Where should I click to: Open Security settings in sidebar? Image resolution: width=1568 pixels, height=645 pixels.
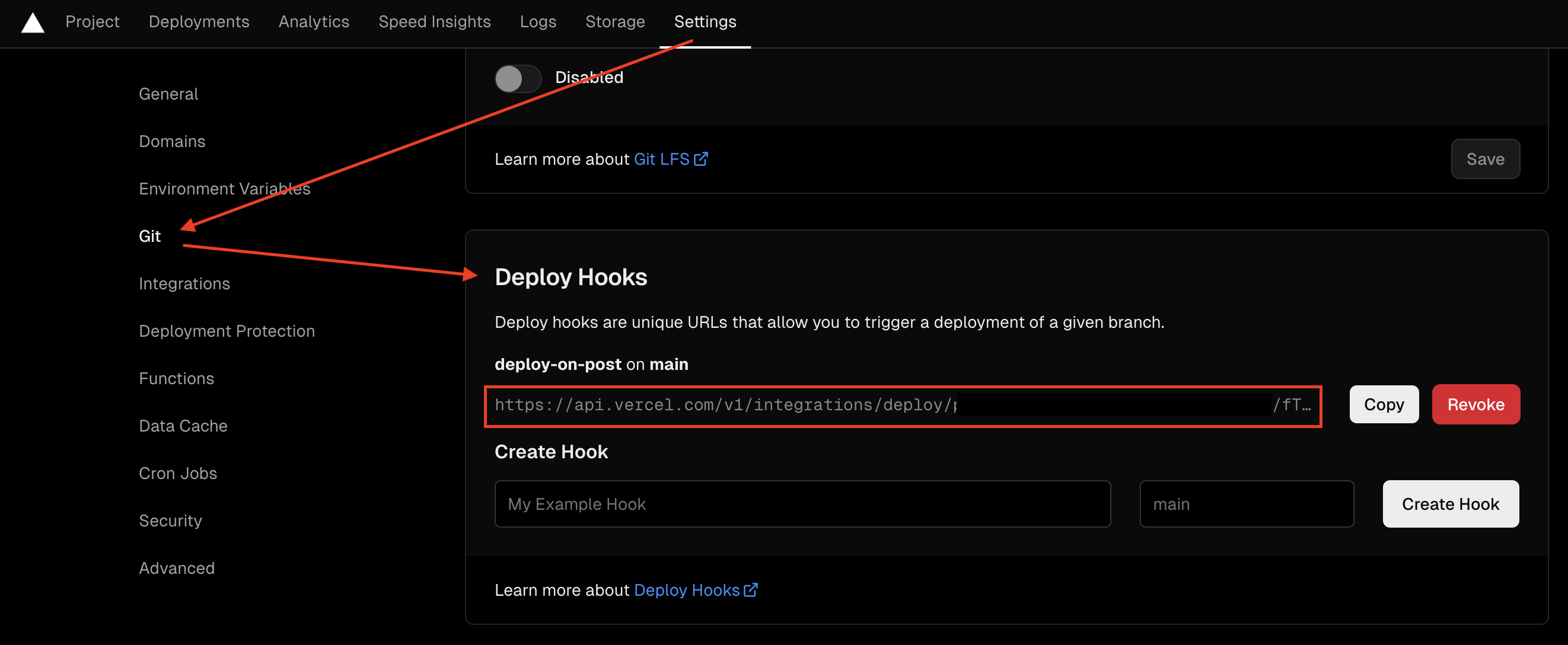click(170, 521)
